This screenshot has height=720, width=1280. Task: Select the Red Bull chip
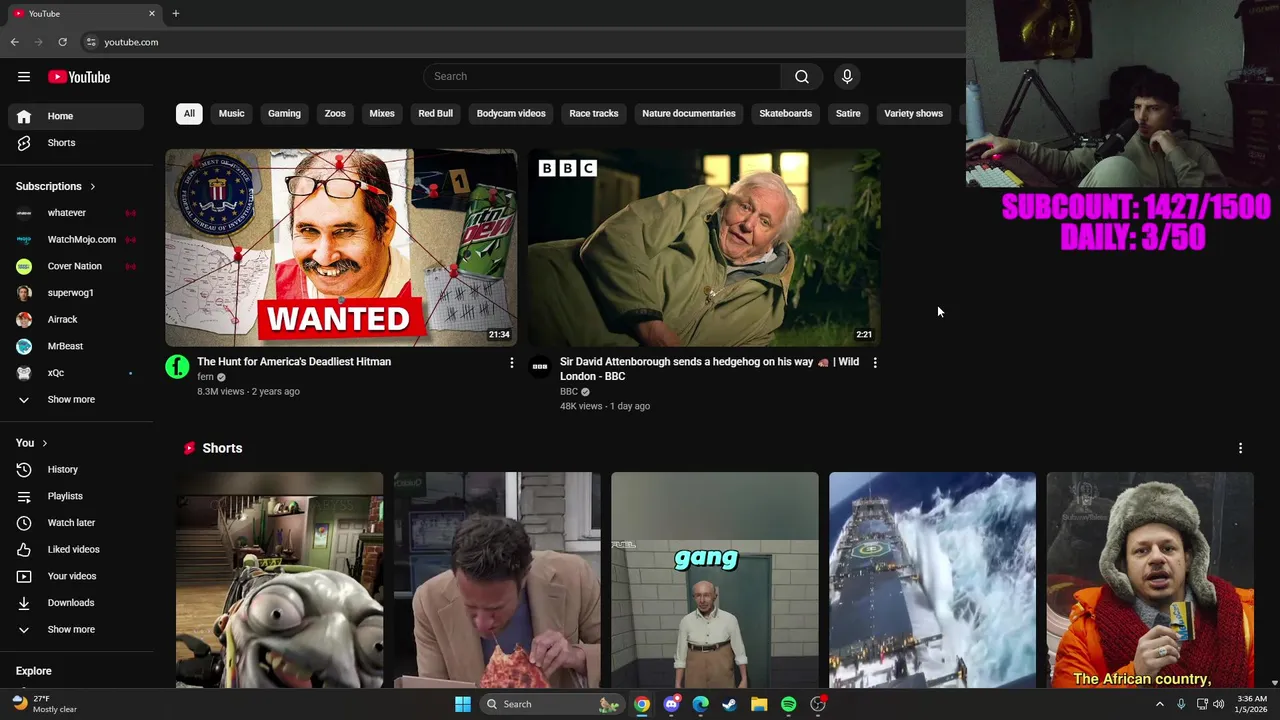point(435,114)
